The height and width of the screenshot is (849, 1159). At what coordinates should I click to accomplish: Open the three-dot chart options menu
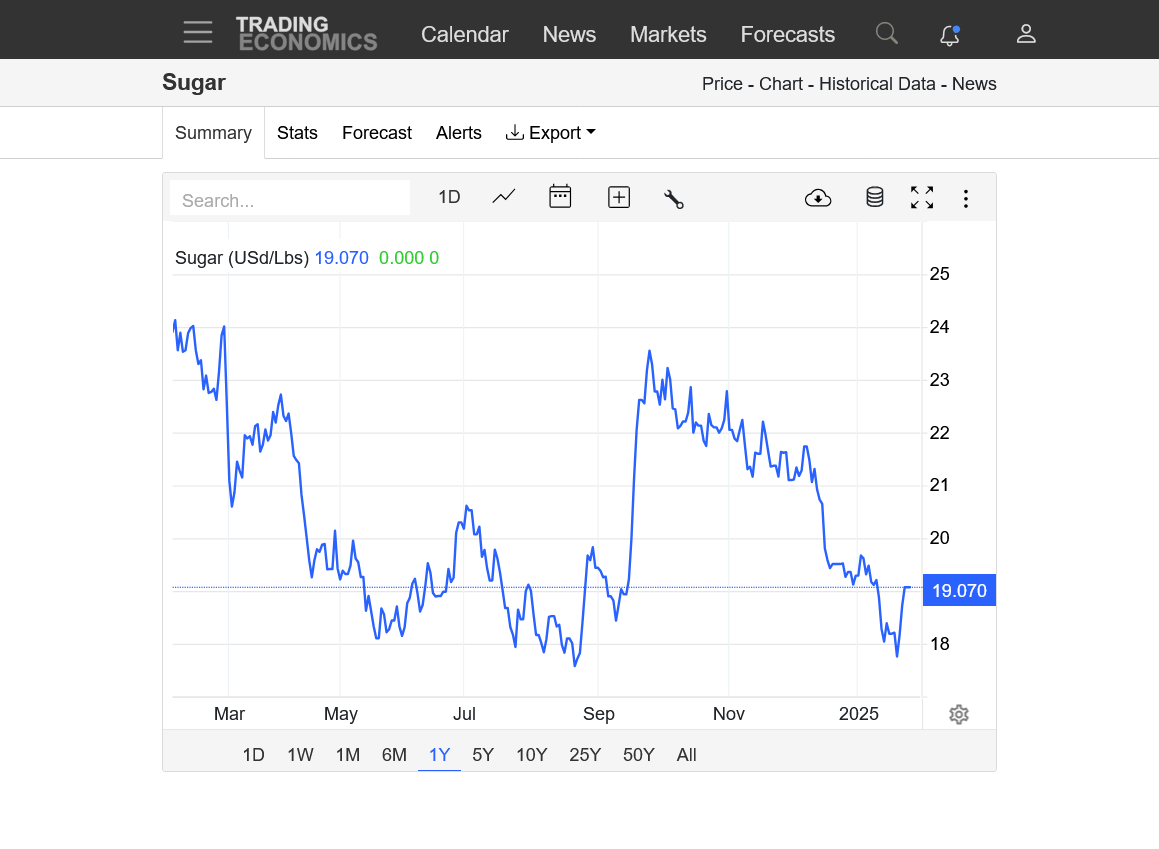coord(966,198)
